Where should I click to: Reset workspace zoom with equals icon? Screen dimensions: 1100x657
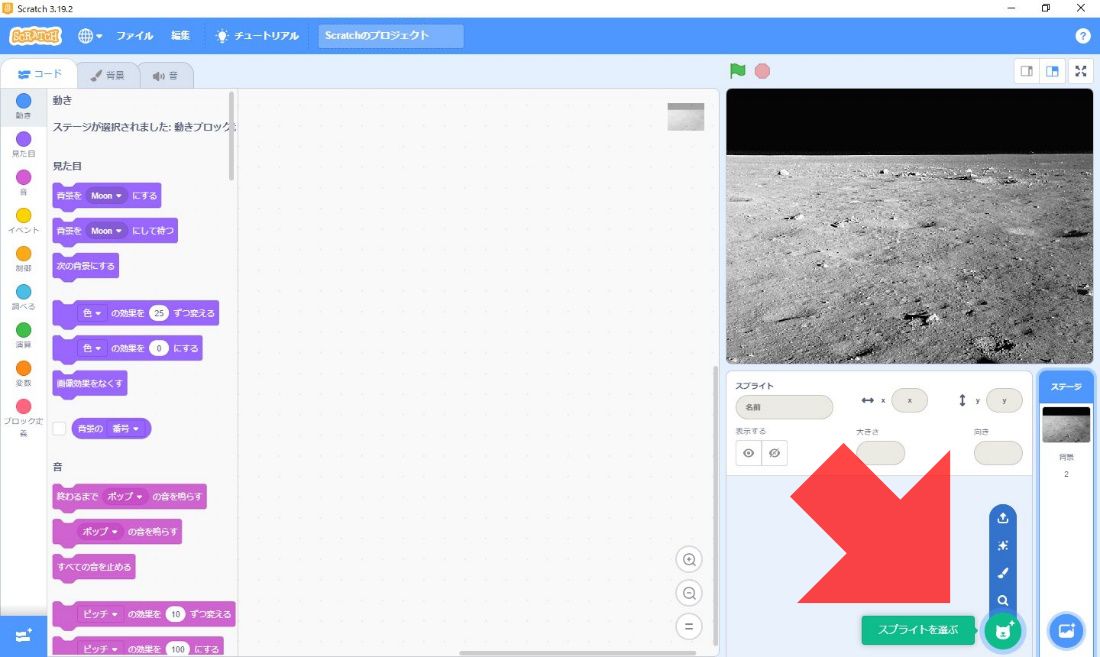pos(689,626)
